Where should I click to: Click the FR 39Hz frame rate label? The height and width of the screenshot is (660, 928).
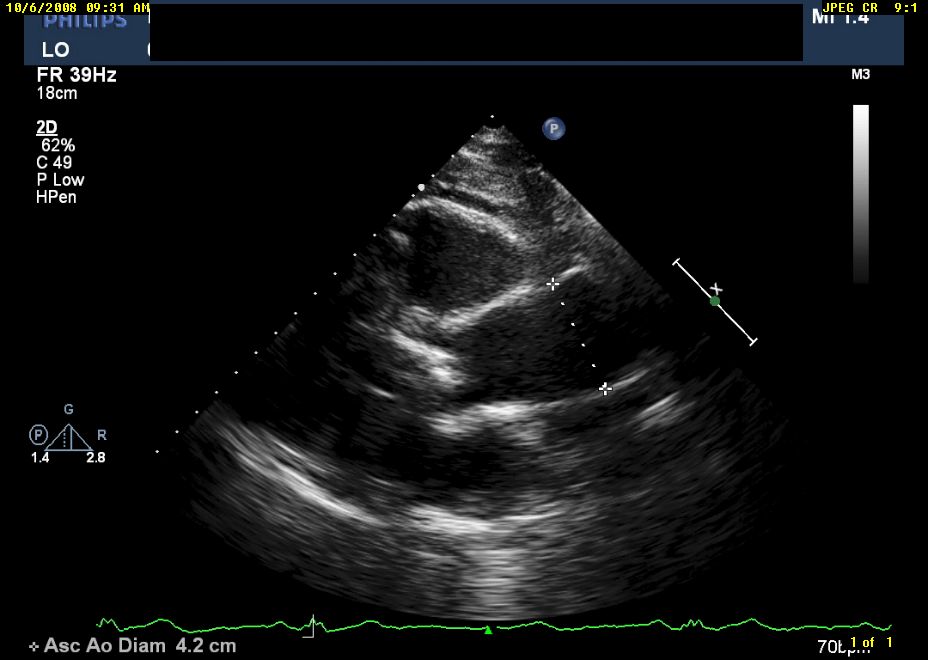76,75
